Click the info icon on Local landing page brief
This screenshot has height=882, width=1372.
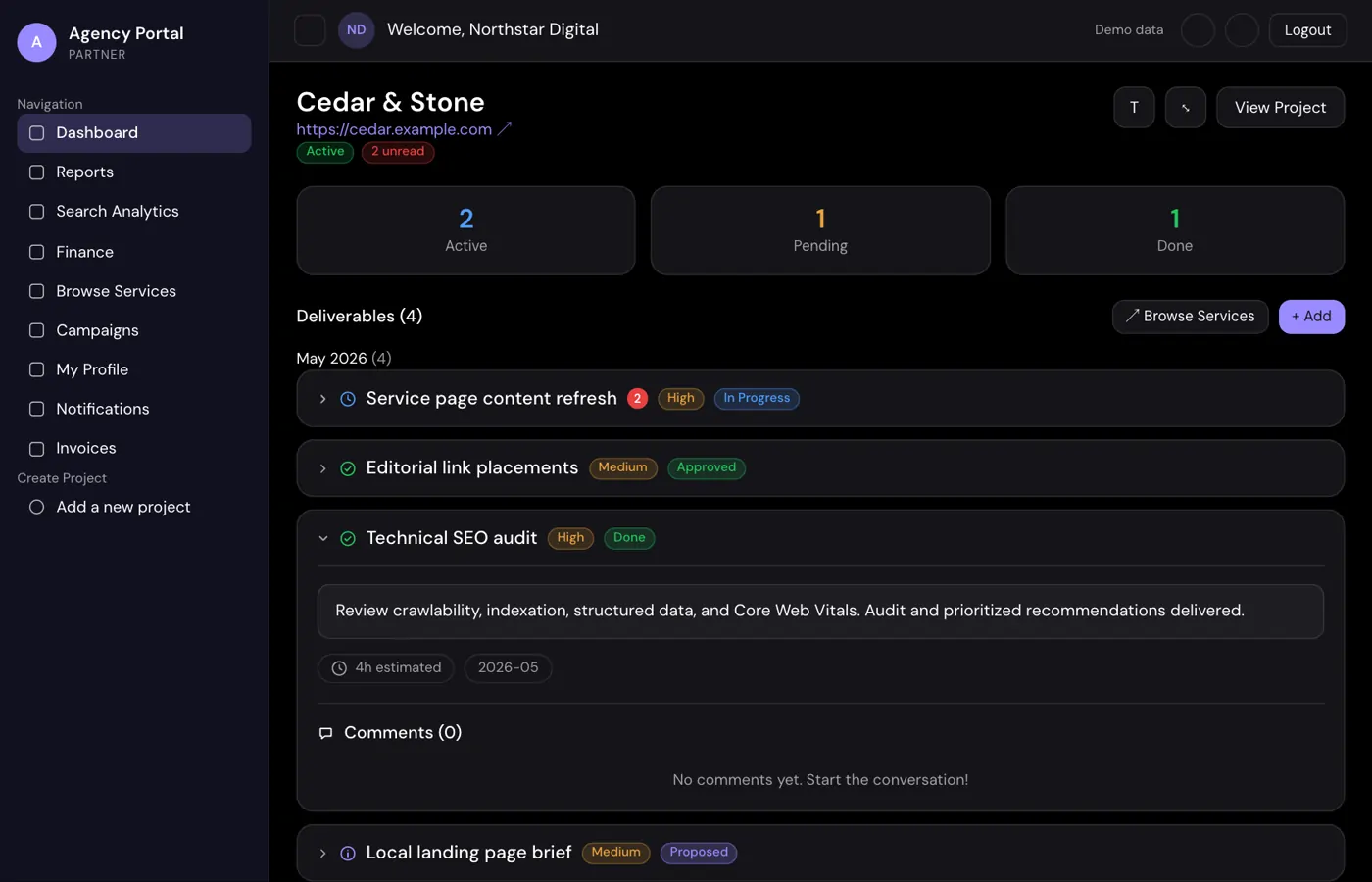[x=348, y=854]
